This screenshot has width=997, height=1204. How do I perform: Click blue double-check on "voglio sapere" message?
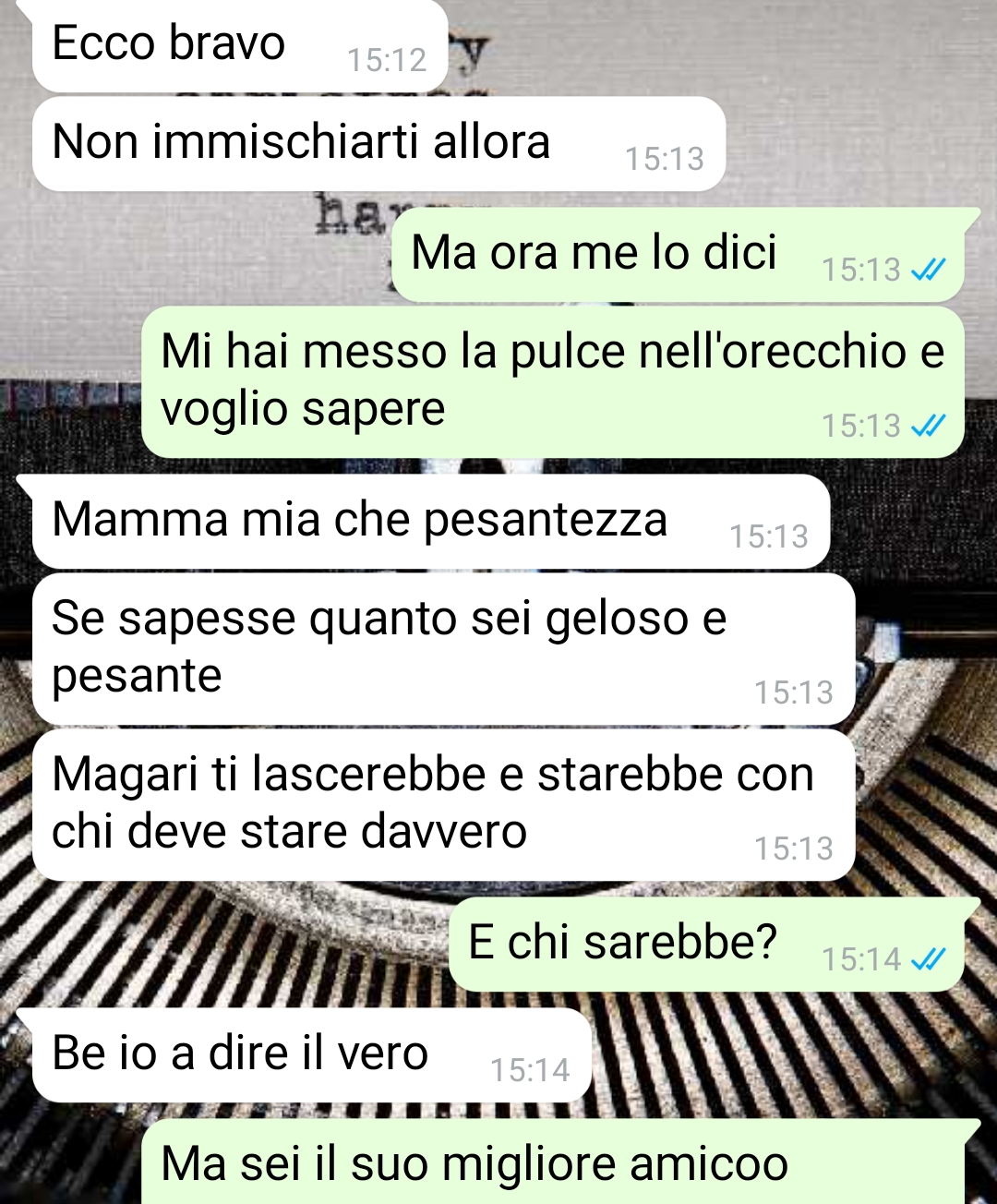click(928, 426)
